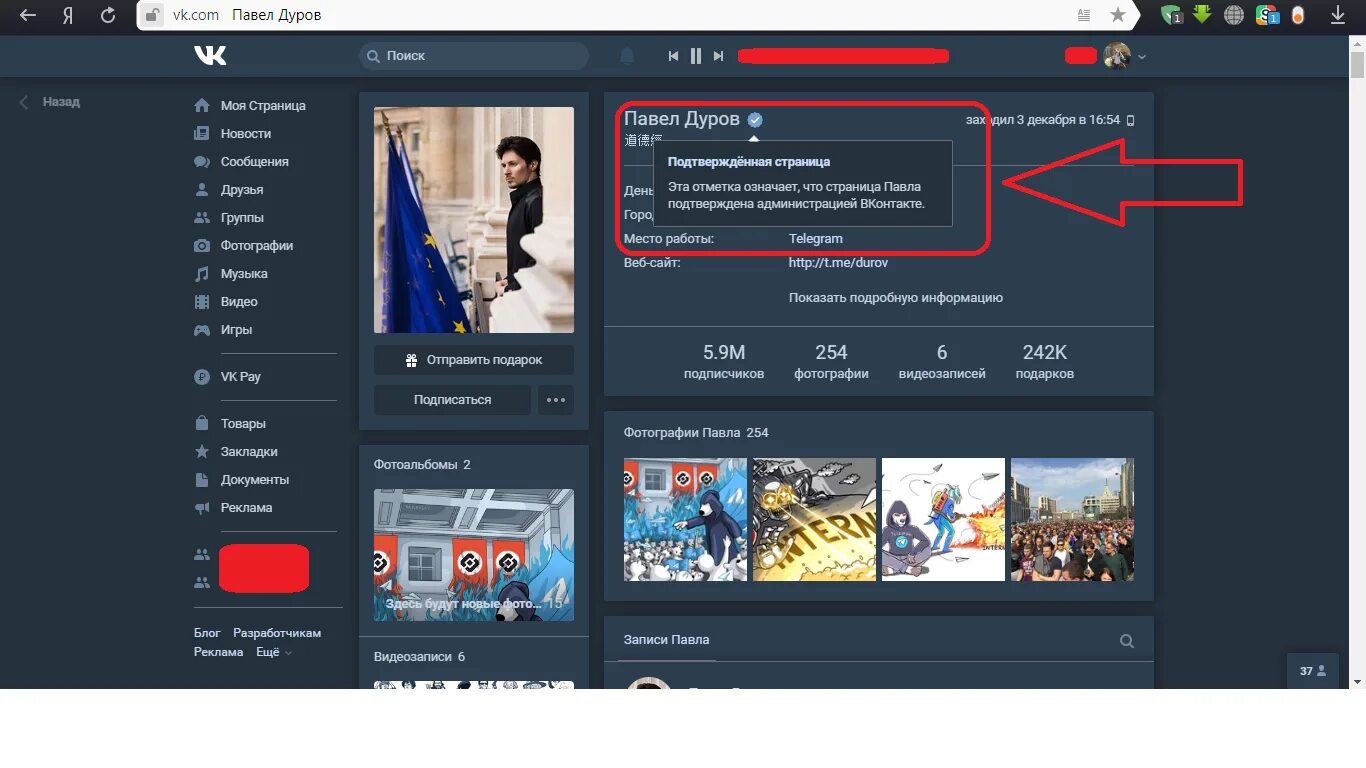Open 6 видеозаписей counter
This screenshot has height=768, width=1366.
point(942,362)
